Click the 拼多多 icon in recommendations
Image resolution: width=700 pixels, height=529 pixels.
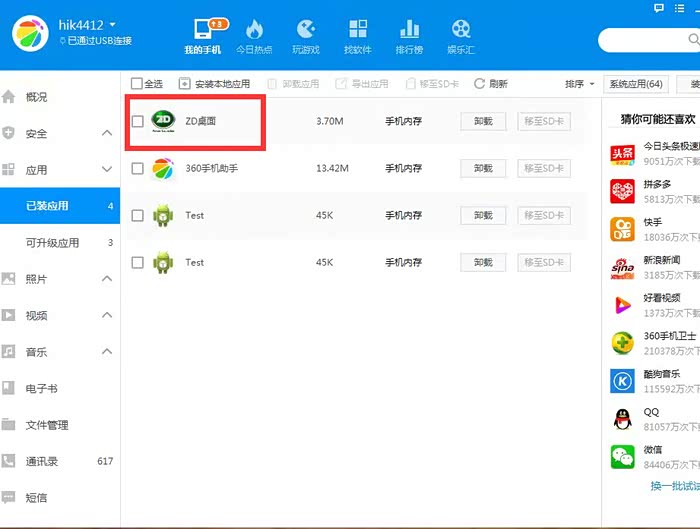[623, 191]
